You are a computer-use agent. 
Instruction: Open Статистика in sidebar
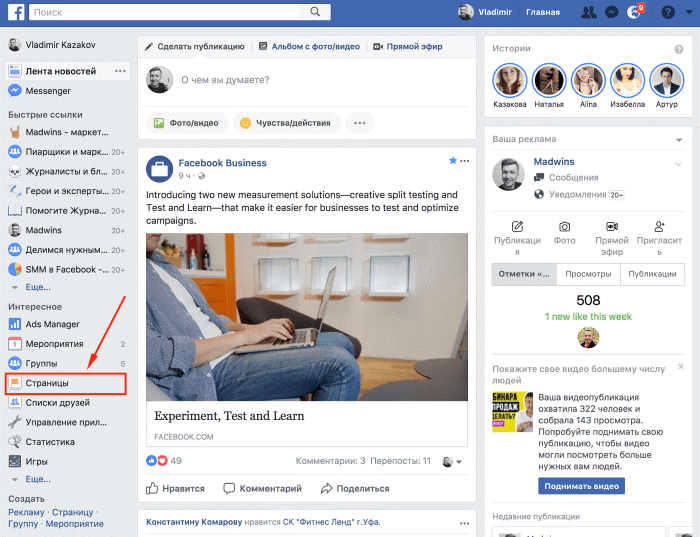point(42,442)
